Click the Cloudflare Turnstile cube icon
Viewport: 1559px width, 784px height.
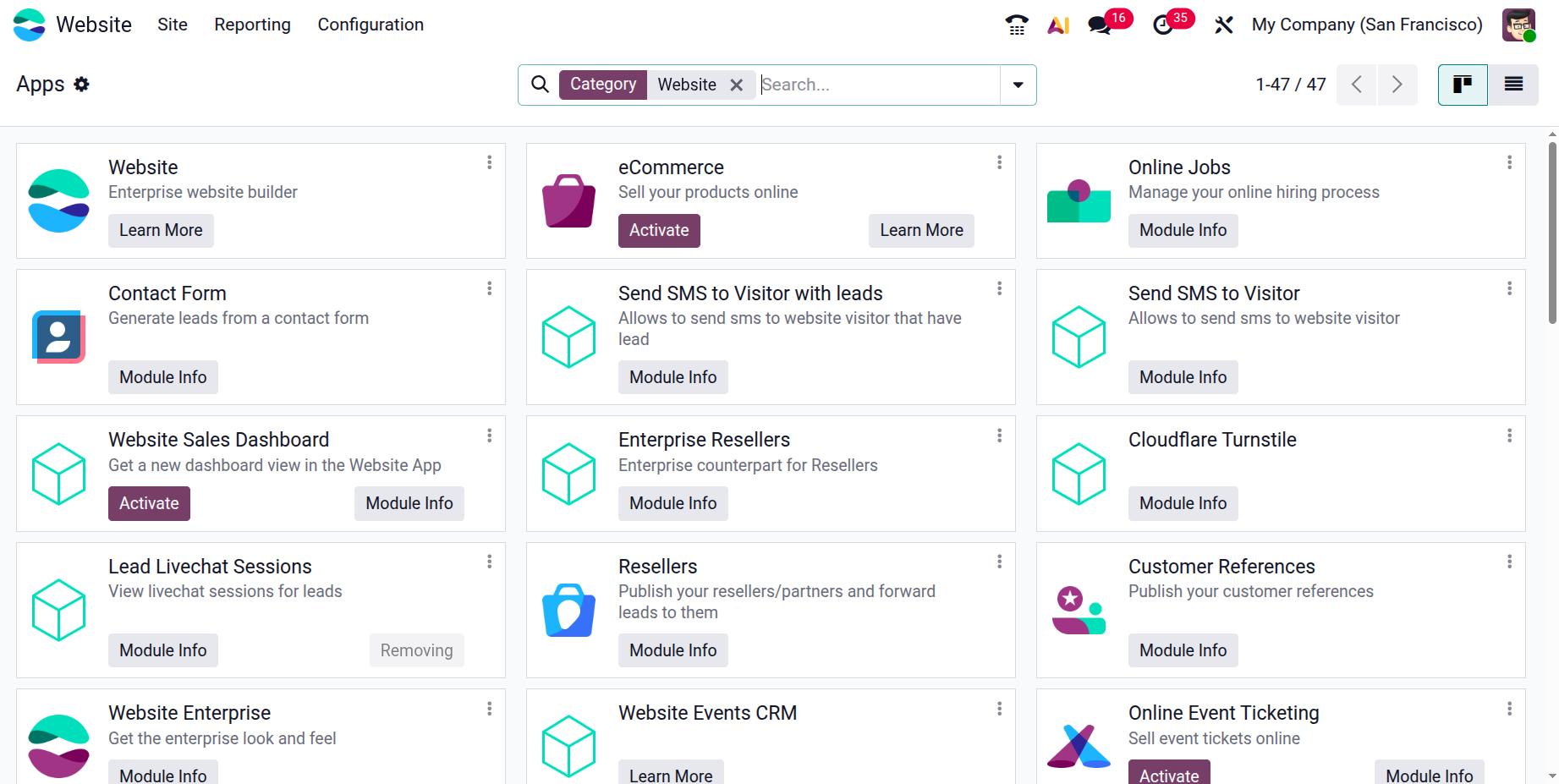point(1079,474)
